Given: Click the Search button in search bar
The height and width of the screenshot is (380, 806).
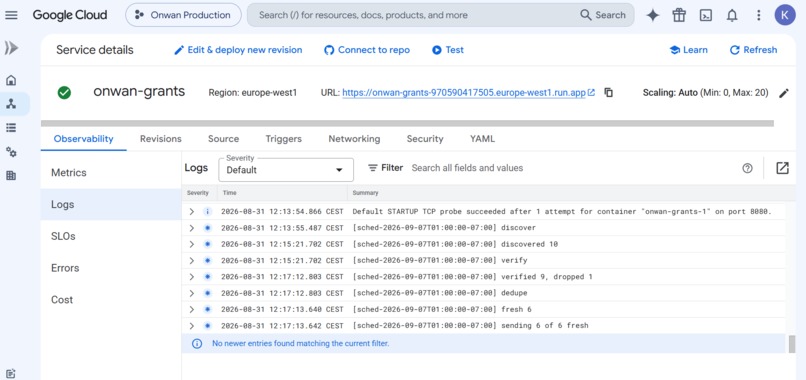Looking at the screenshot, I should coord(603,15).
